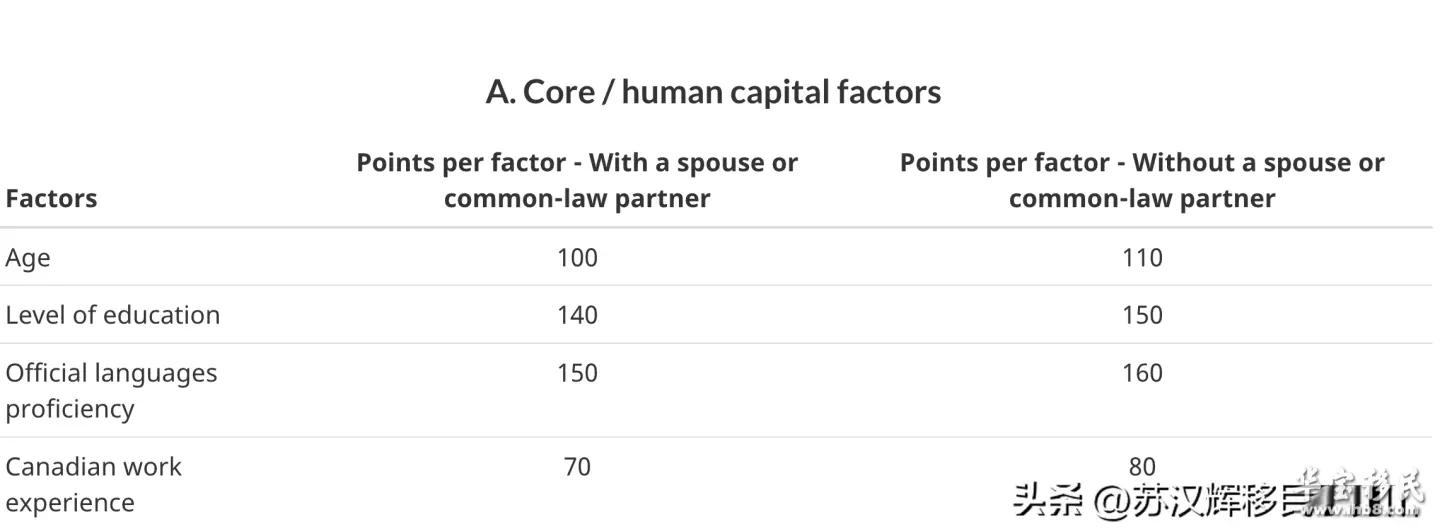The height and width of the screenshot is (529, 1440).
Task: Click the work experience value 80
Action: coord(1142,466)
